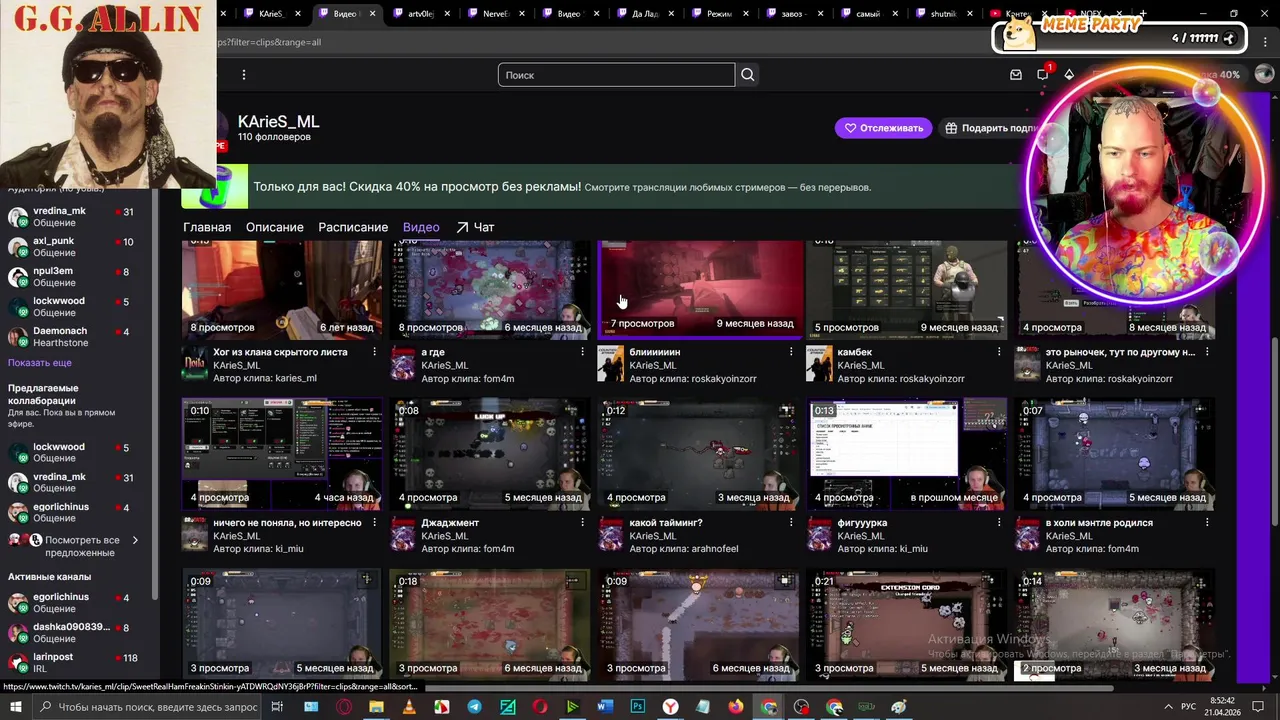Switch to the Расписание channel tab
The width and height of the screenshot is (1280, 720).
tap(353, 227)
